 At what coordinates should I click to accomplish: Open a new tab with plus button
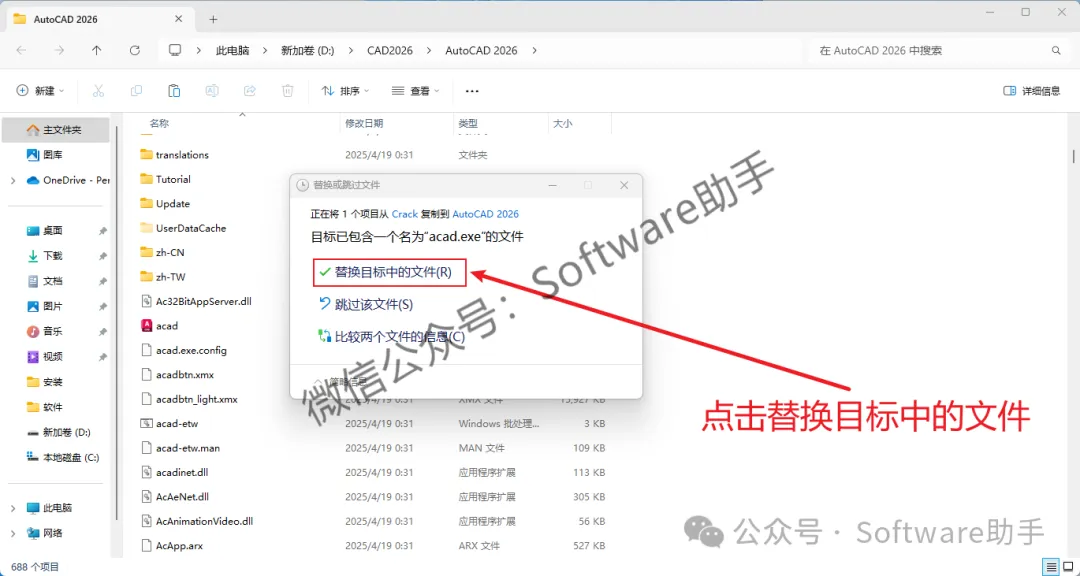[214, 19]
